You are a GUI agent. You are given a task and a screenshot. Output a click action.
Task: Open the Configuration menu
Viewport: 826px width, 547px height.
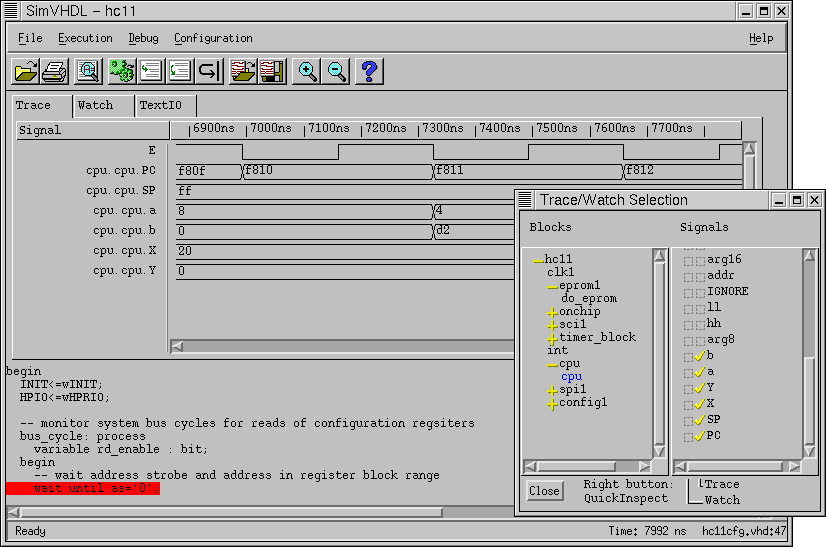point(213,38)
